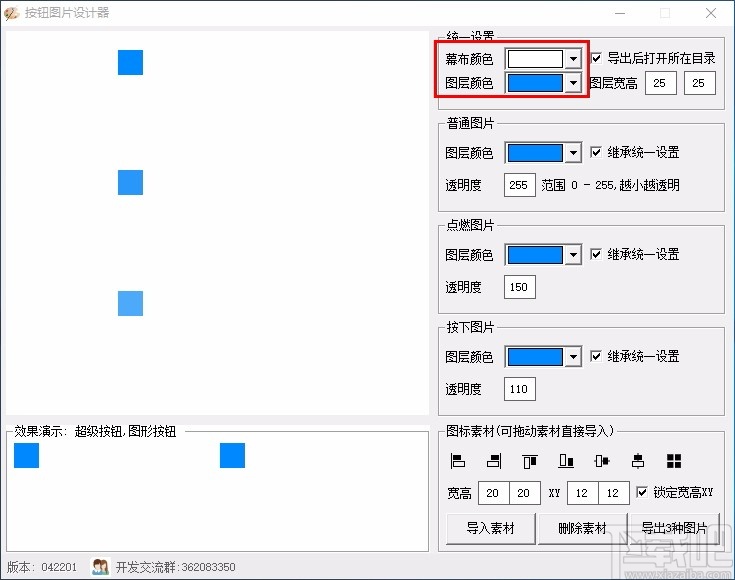Click the center horizontally alignment icon

click(x=638, y=461)
